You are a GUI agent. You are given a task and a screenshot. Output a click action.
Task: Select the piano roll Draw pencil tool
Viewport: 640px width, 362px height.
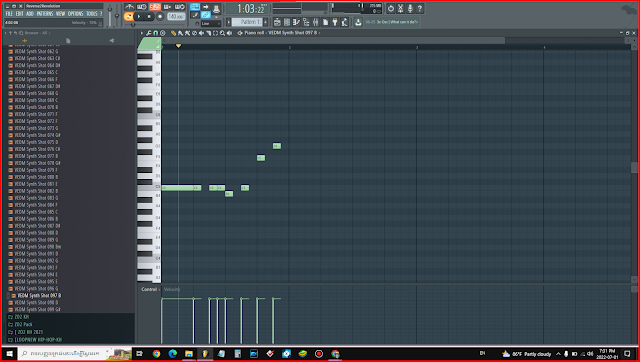coord(173,33)
